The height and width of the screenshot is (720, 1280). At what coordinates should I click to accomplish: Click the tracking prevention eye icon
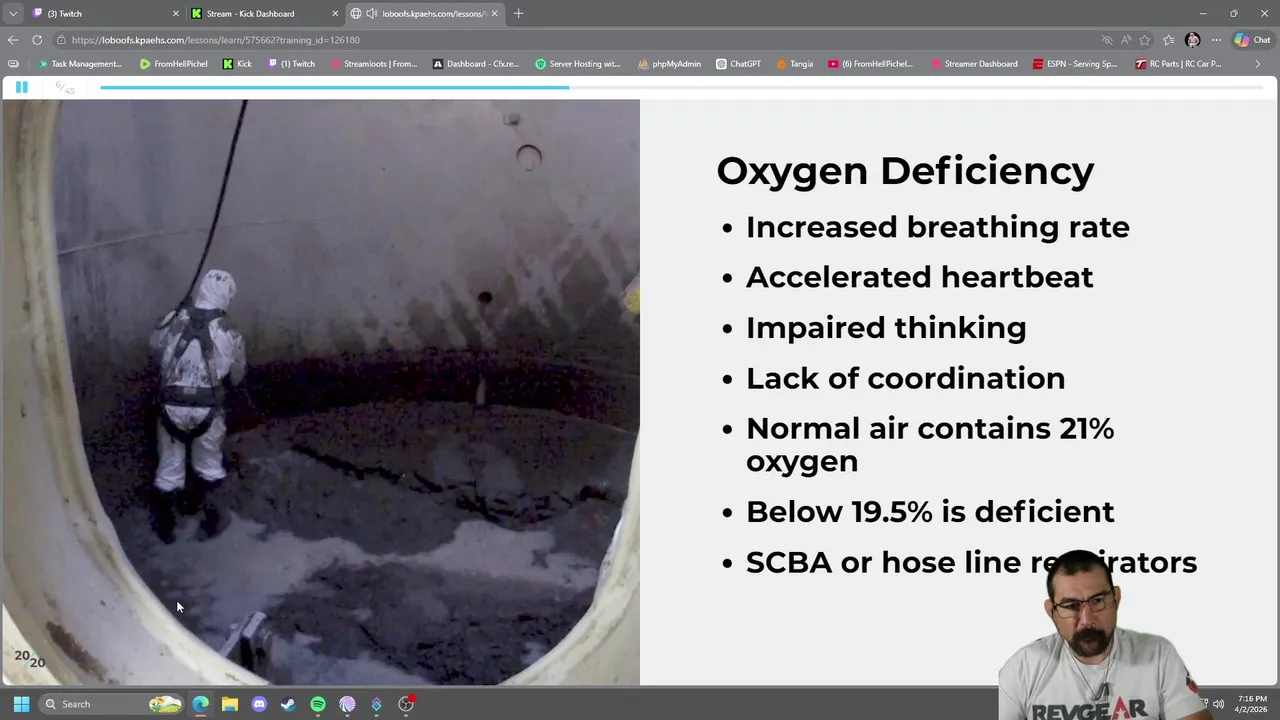1106,40
